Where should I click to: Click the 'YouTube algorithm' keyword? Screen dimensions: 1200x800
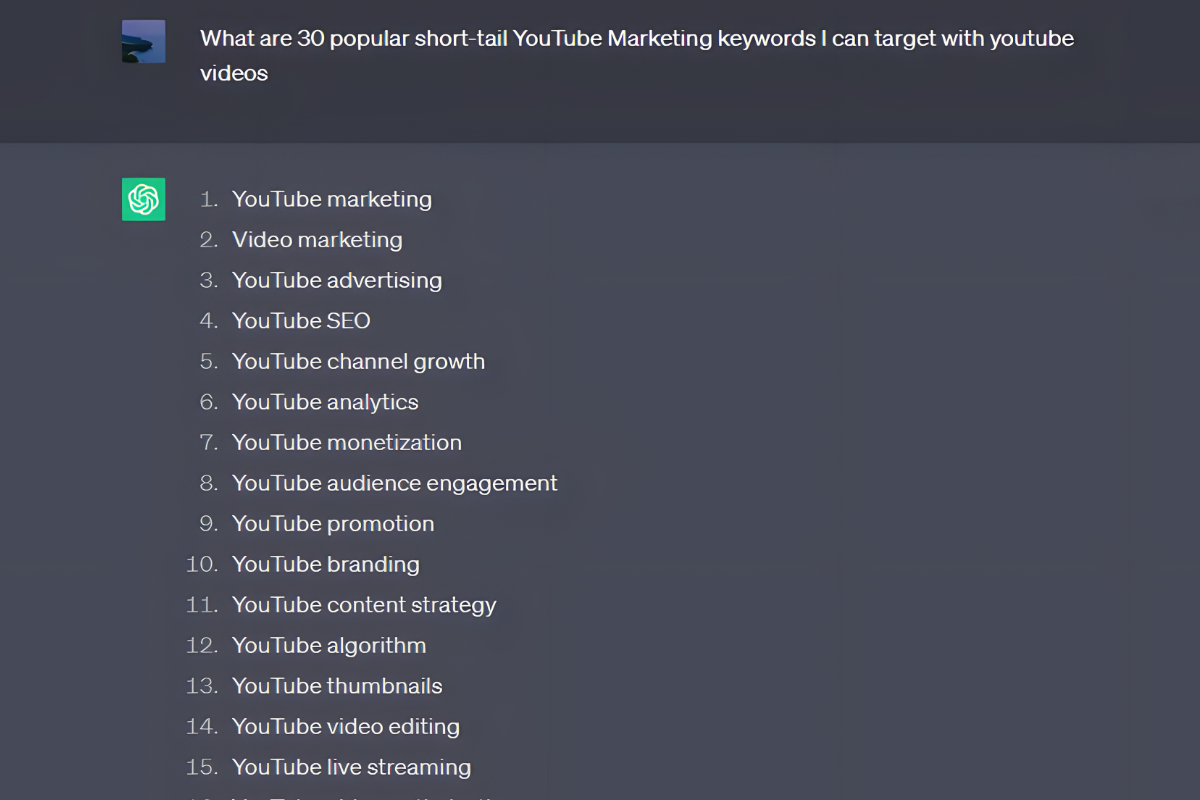[x=329, y=645]
